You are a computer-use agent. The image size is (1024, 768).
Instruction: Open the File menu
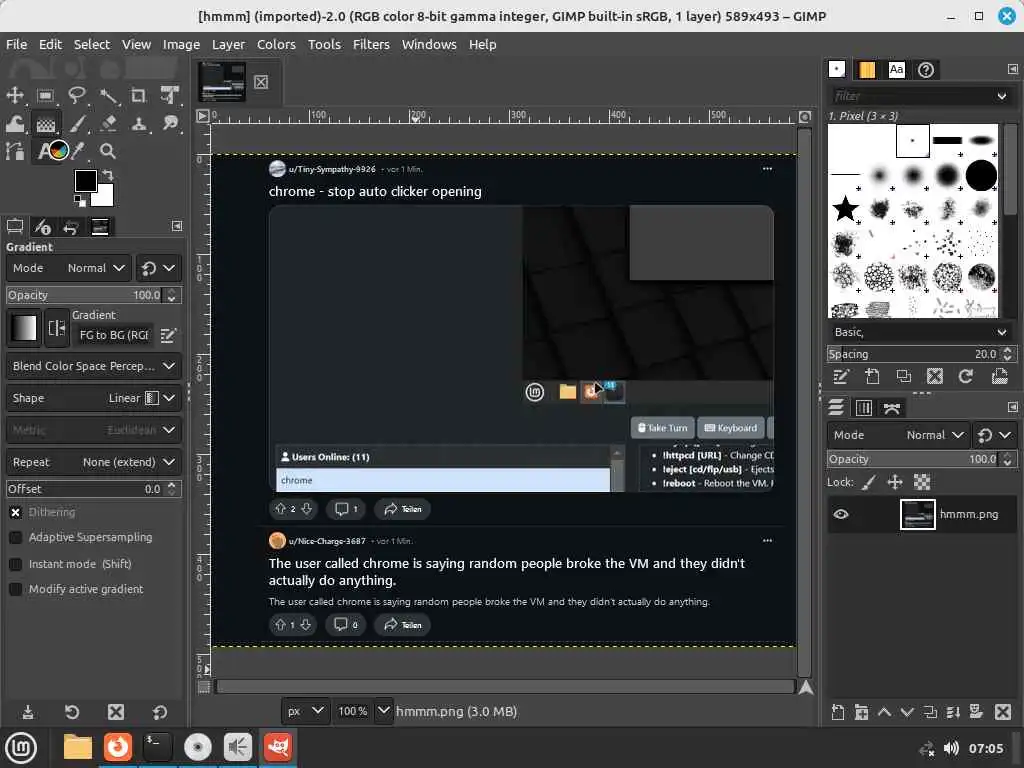tap(16, 44)
